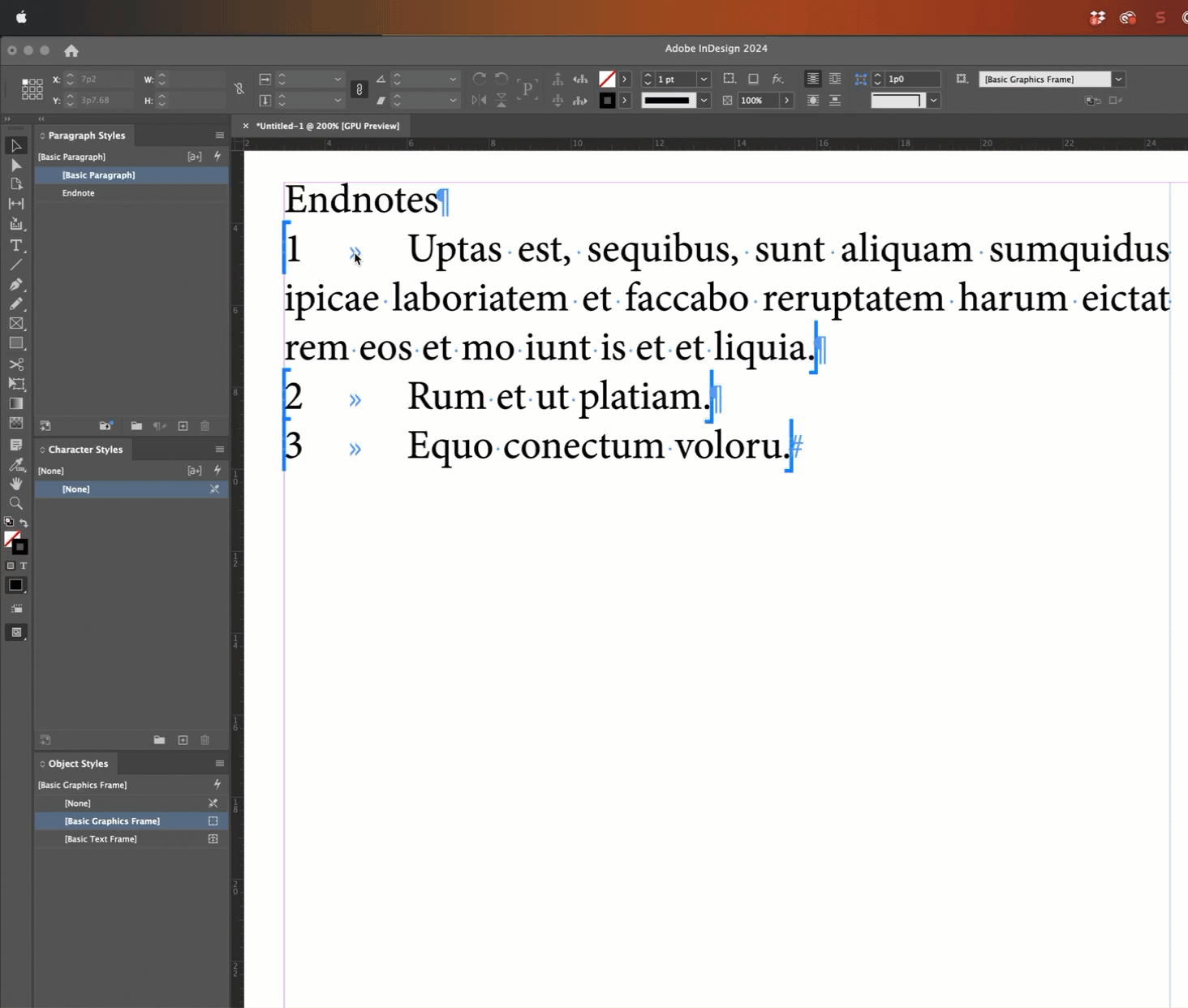Select the Line tool

(16, 265)
